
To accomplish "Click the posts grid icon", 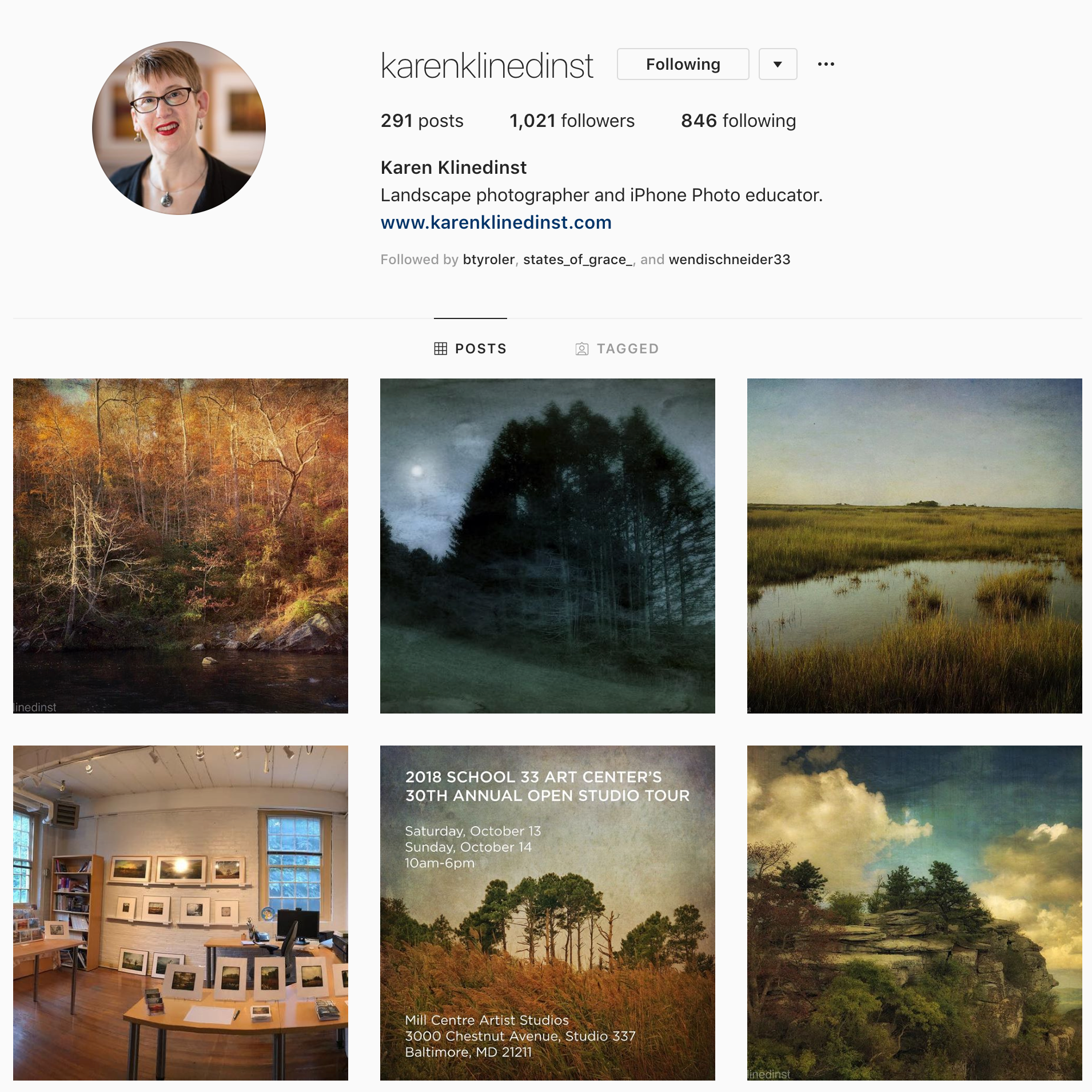I will (440, 349).
